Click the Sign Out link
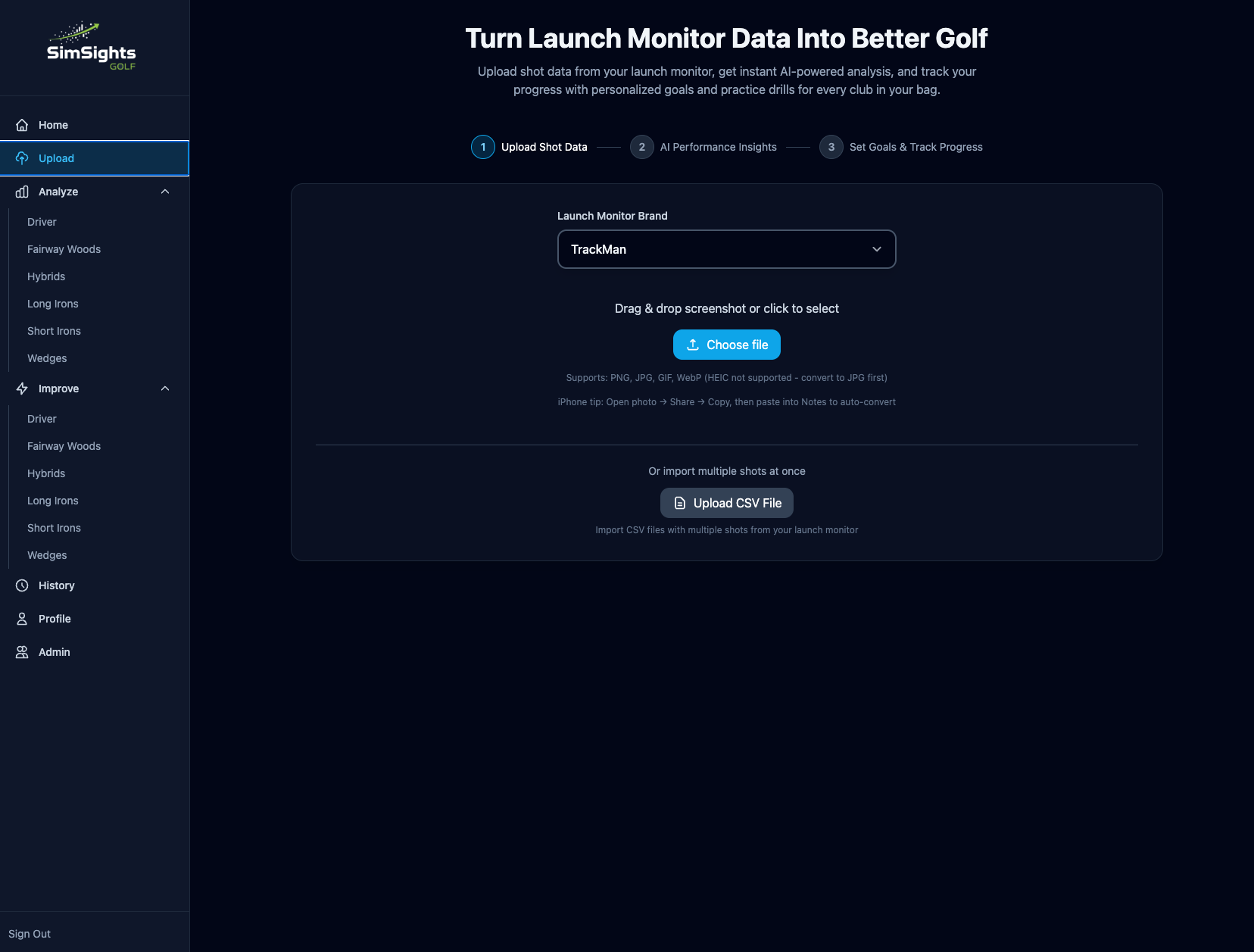The width and height of the screenshot is (1254, 952). [x=30, y=933]
